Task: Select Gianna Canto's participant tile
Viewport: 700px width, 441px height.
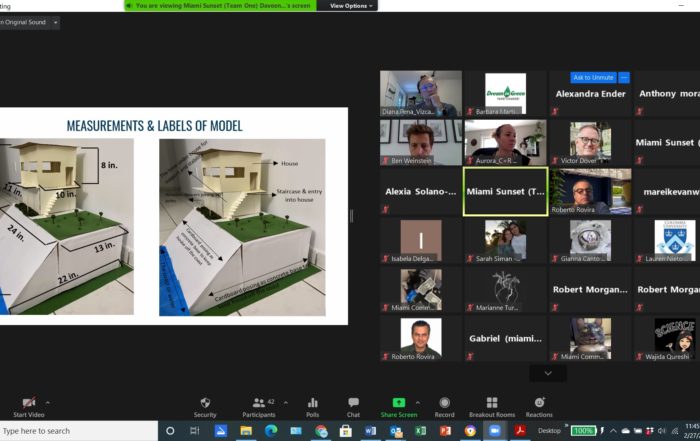Action: click(x=590, y=241)
